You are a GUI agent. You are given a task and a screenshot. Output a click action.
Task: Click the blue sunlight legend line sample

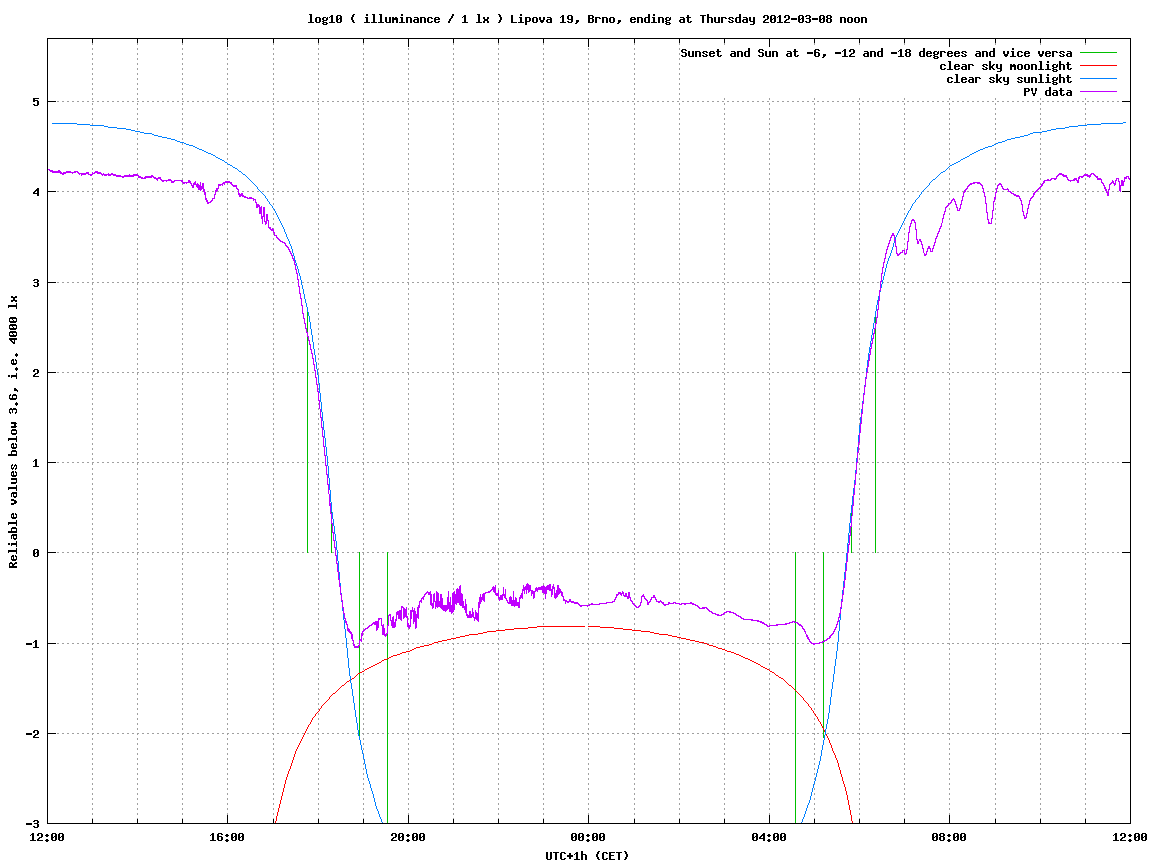click(1098, 79)
